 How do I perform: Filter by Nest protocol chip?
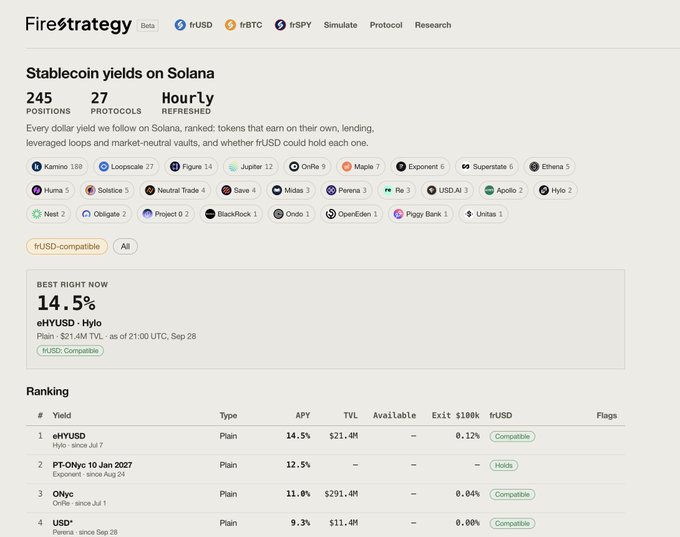point(49,214)
